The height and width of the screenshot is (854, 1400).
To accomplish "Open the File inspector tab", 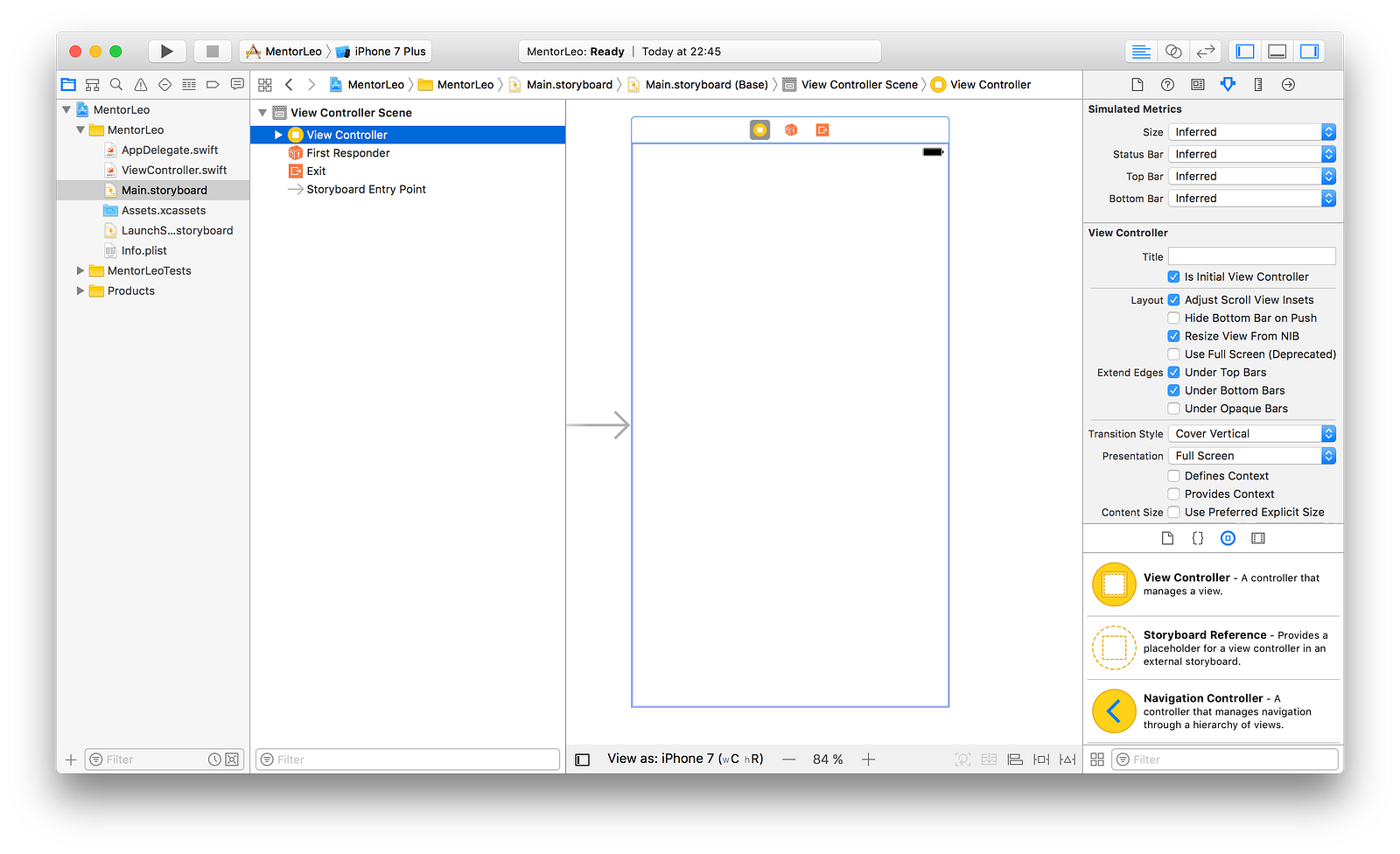I will coord(1137,85).
